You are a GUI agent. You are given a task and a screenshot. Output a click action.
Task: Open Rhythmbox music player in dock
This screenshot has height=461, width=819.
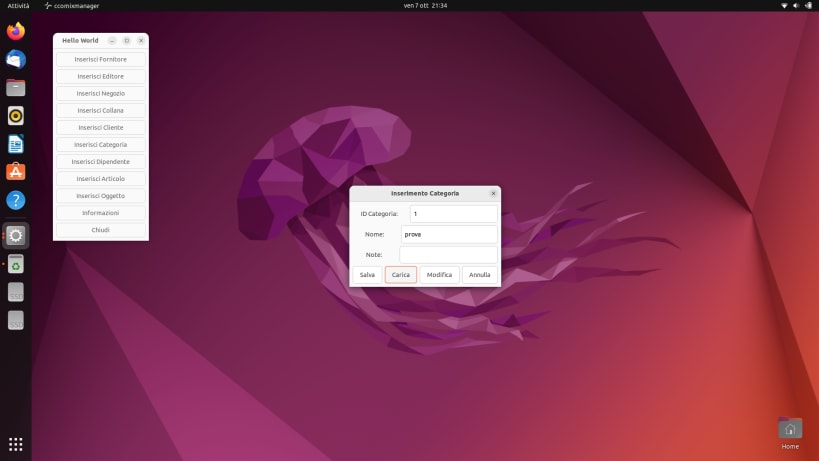(x=16, y=116)
